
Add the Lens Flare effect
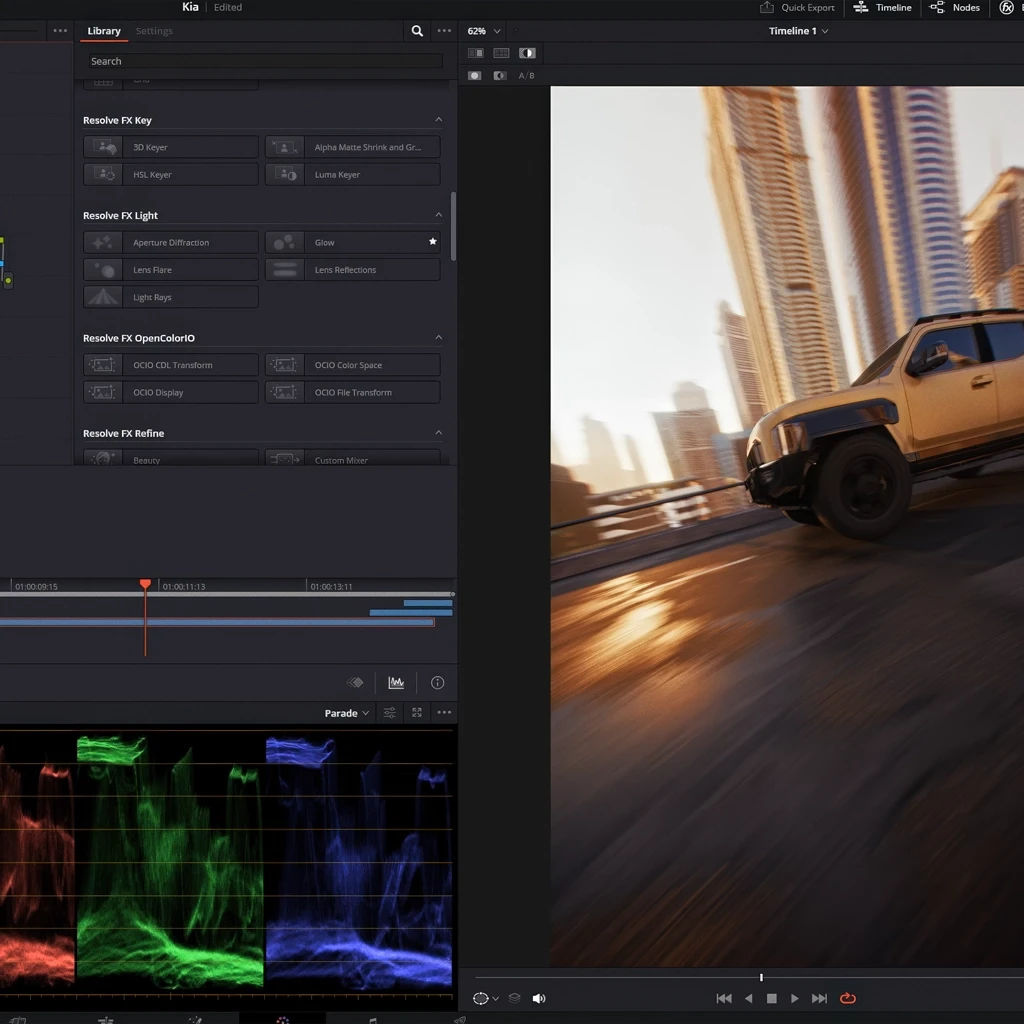[x=171, y=270]
